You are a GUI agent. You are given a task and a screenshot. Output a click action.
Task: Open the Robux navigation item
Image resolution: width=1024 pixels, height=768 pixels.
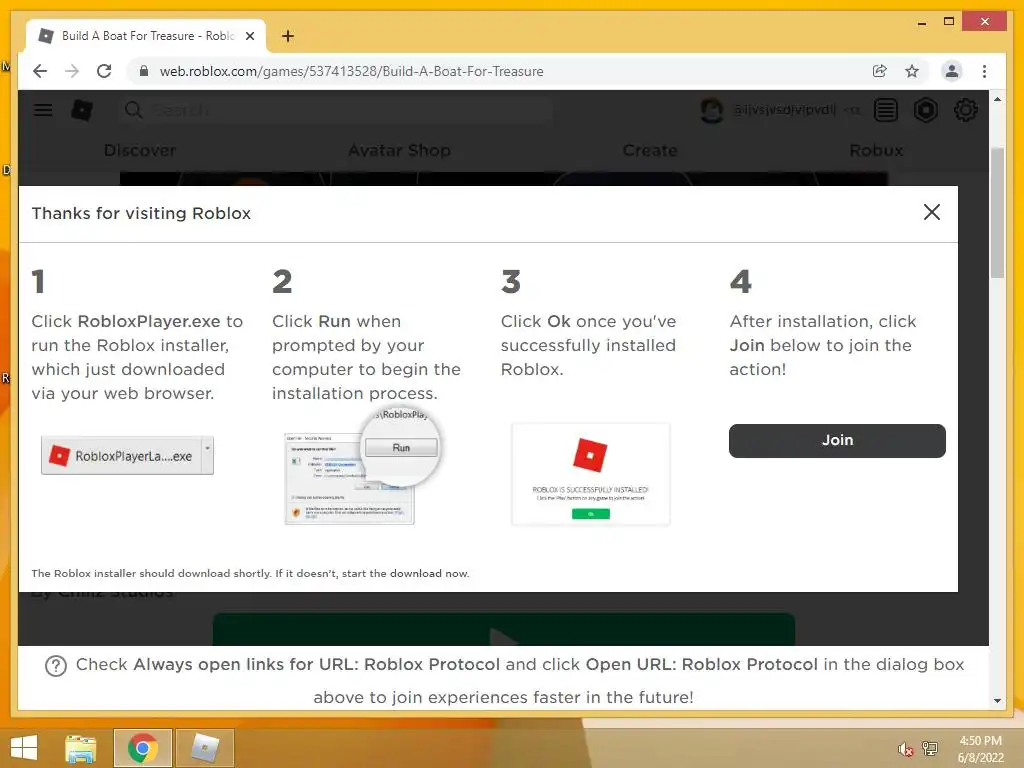(x=876, y=150)
